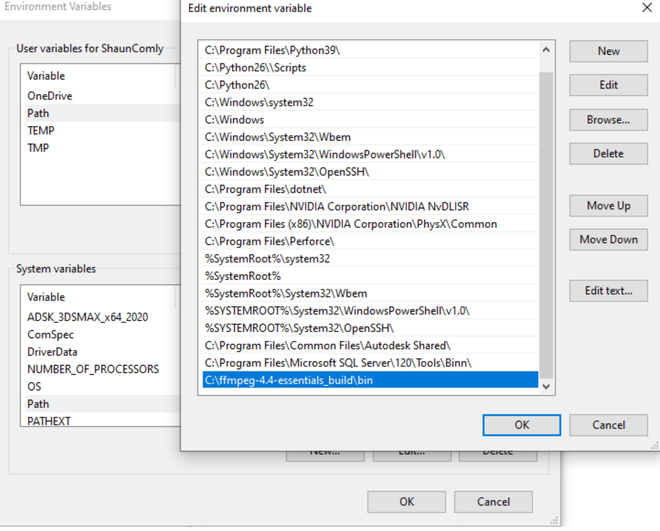The width and height of the screenshot is (660, 531).
Task: Select ComSpec system variable
Action: 103,334
